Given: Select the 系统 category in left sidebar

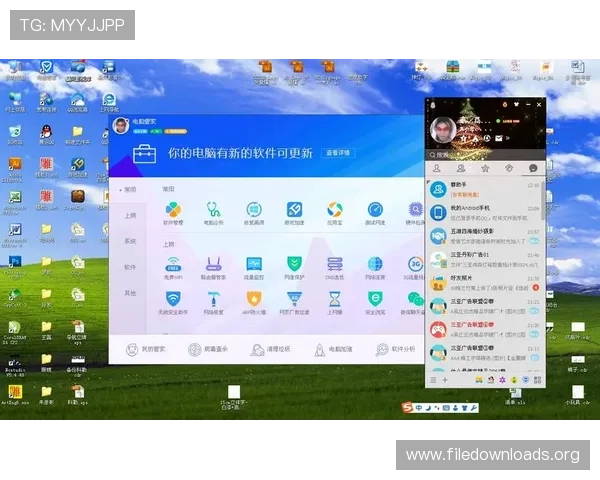Looking at the screenshot, I should pyautogui.click(x=130, y=242).
